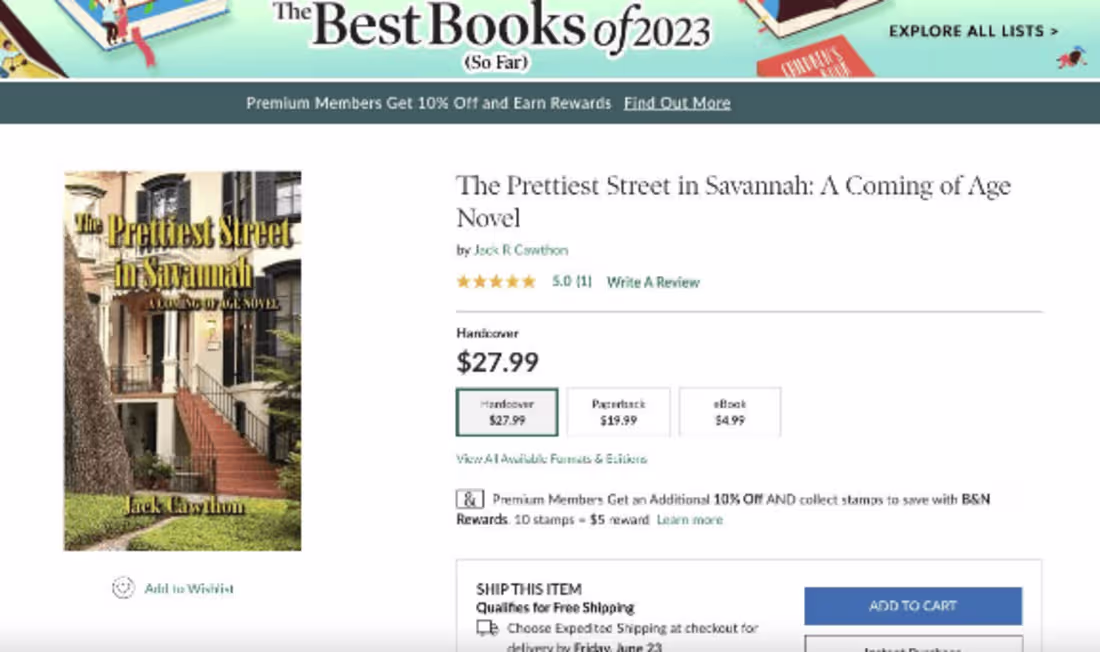Switch to the Paperback $19.99 format
Viewport: 1100px width, 652px height.
[618, 412]
